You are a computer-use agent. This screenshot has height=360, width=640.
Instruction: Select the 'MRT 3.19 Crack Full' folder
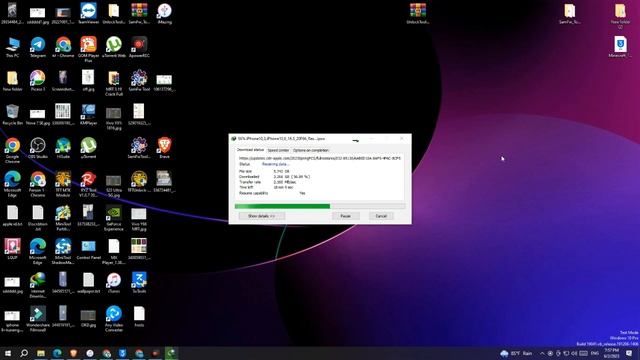[113, 82]
